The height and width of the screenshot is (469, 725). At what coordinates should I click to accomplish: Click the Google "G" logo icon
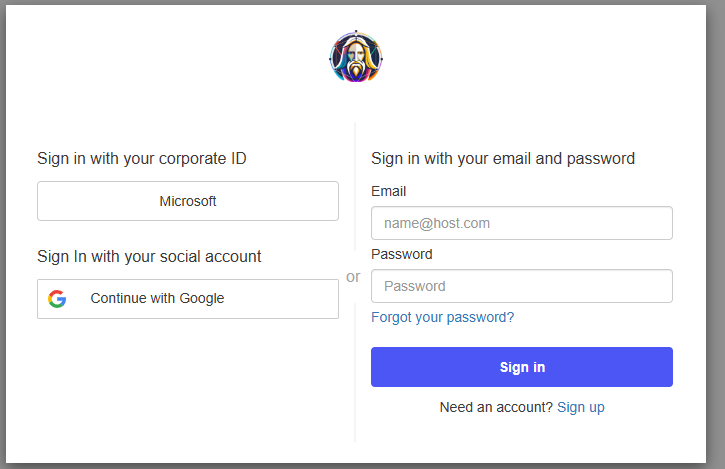57,299
